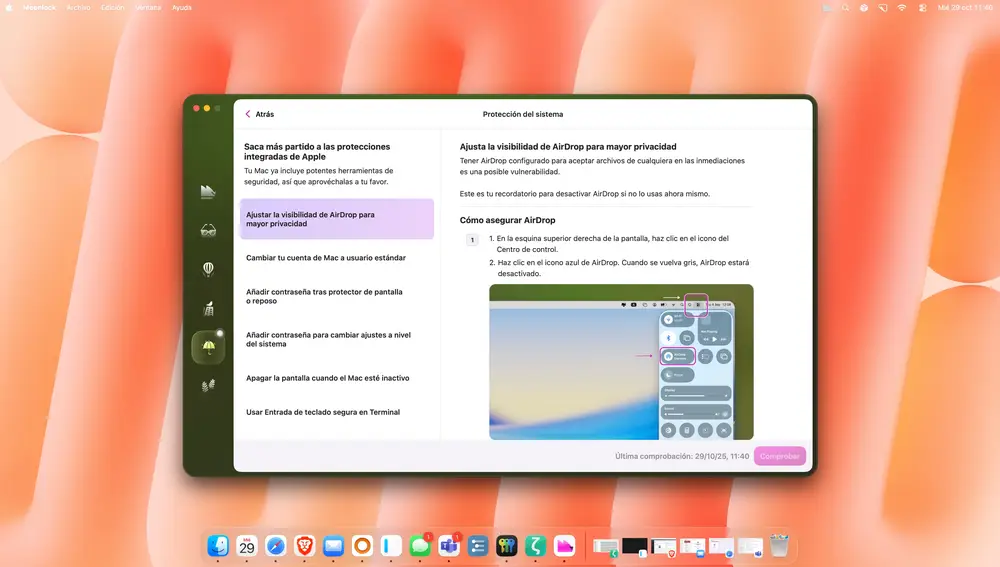Viewport: 1000px width, 567px height.
Task: Click the wheat icon in the sidebar
Action: click(x=208, y=386)
